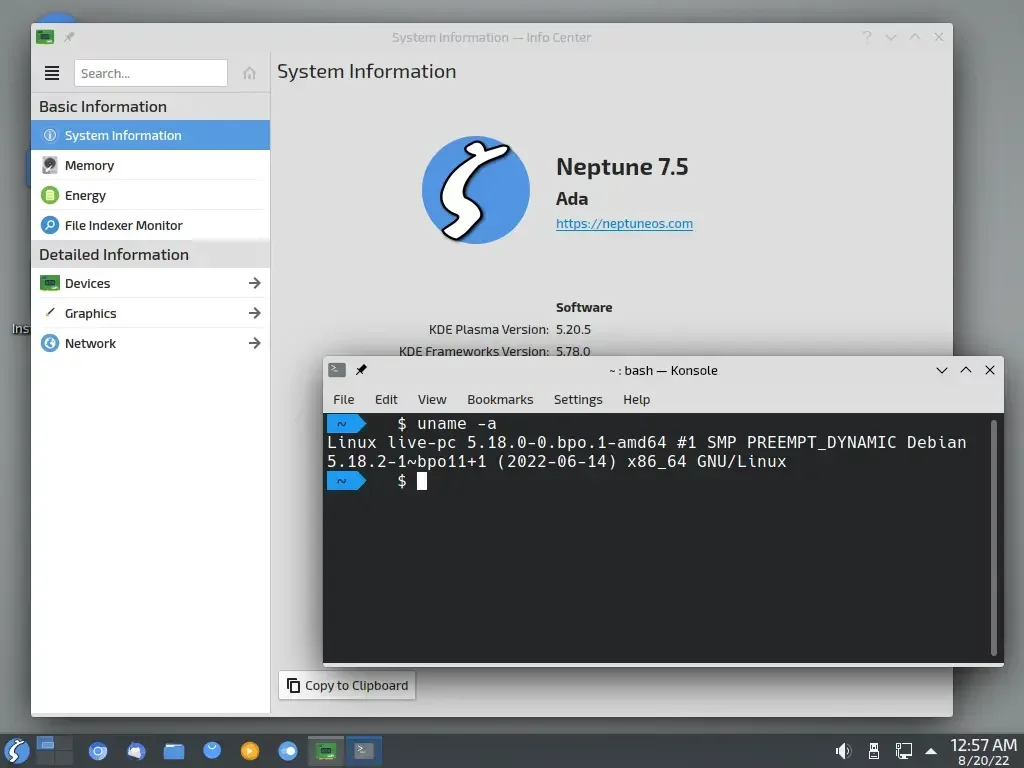Viewport: 1024px width, 768px height.
Task: Click the pin icon in Info Center titlebar
Action: tap(69, 37)
